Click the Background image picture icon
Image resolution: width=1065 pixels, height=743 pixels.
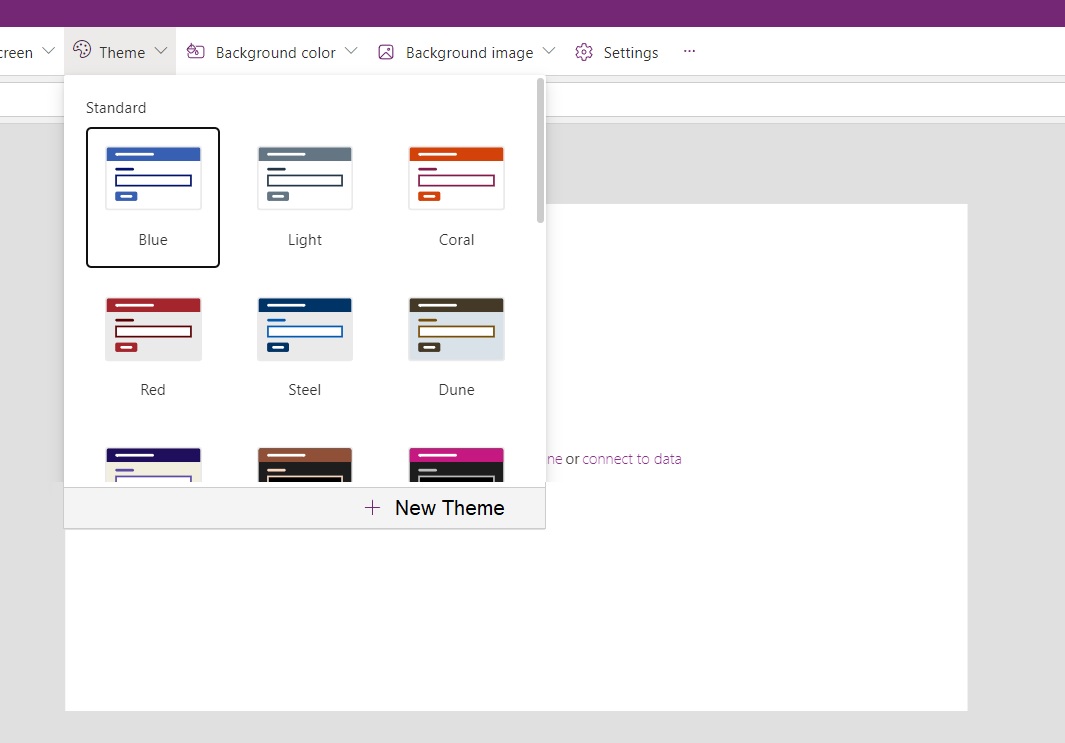coord(386,51)
